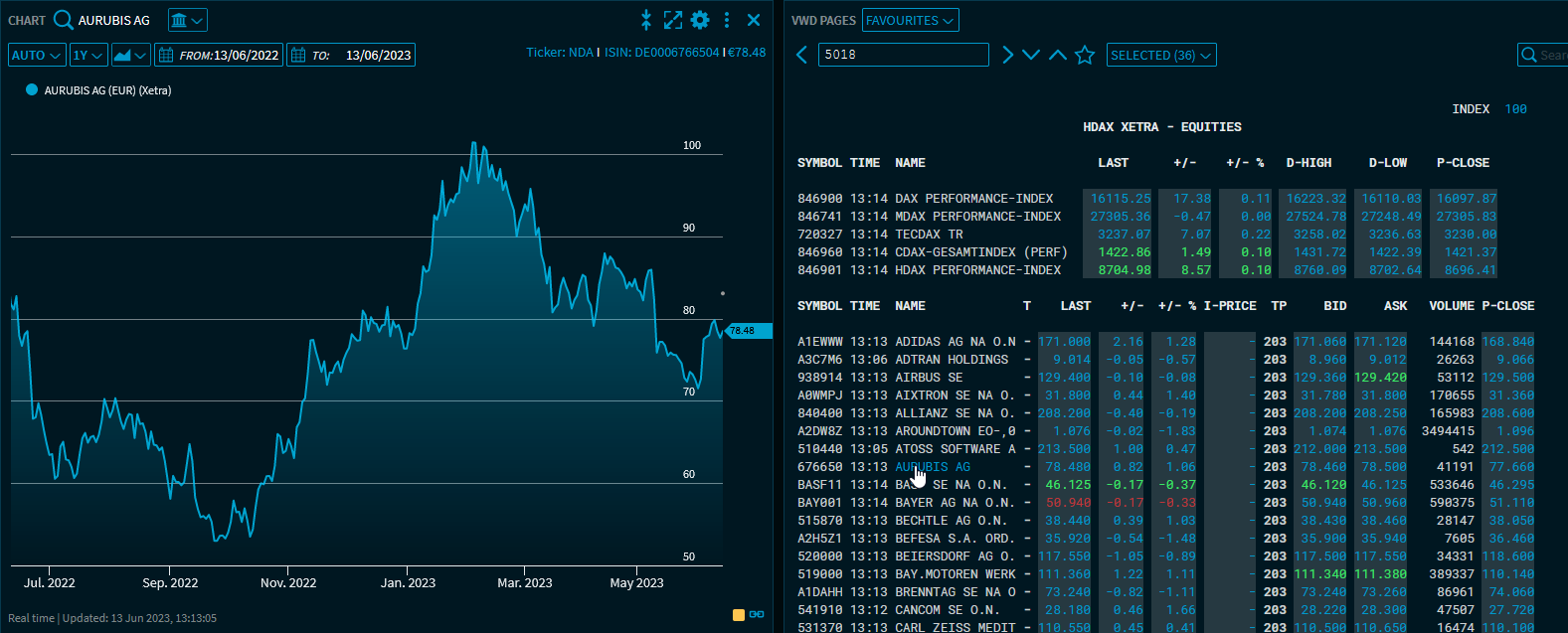
Task: Click the page down chevron icon
Action: [1031, 55]
